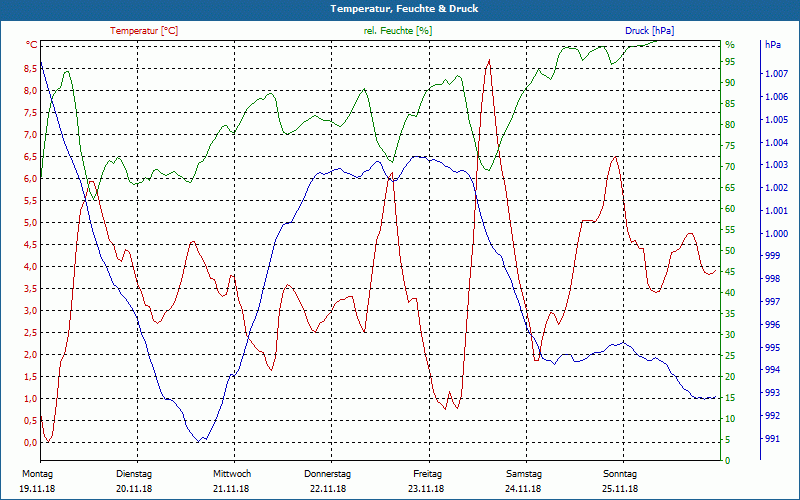
Task: Select the green '50' humidity axis value
Action: pos(730,251)
